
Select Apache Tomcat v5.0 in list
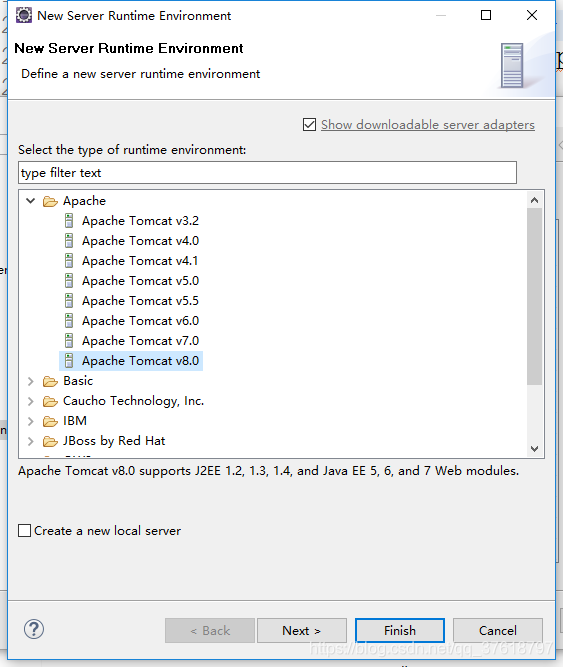point(140,281)
